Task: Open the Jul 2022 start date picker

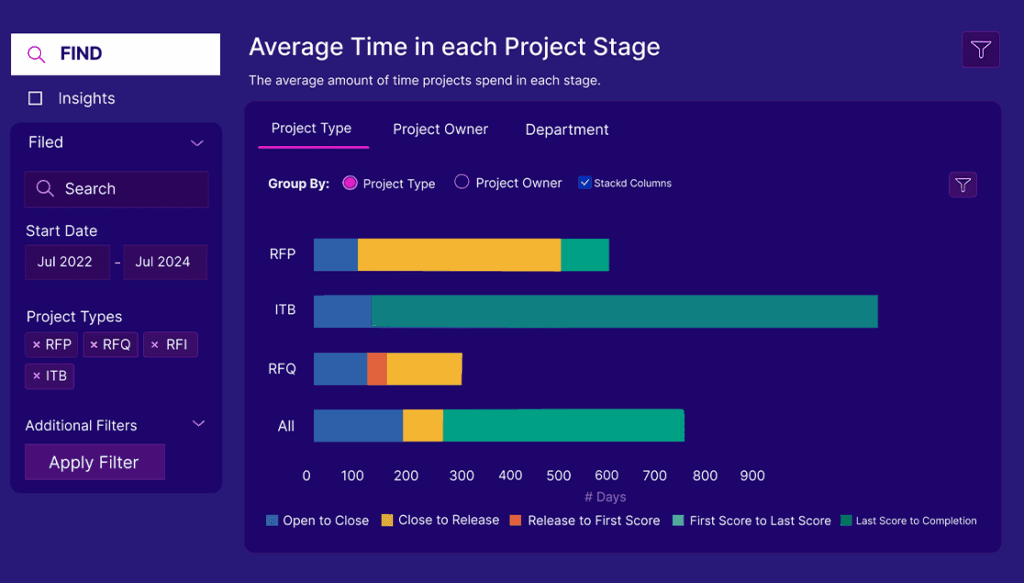Action: pos(65,262)
